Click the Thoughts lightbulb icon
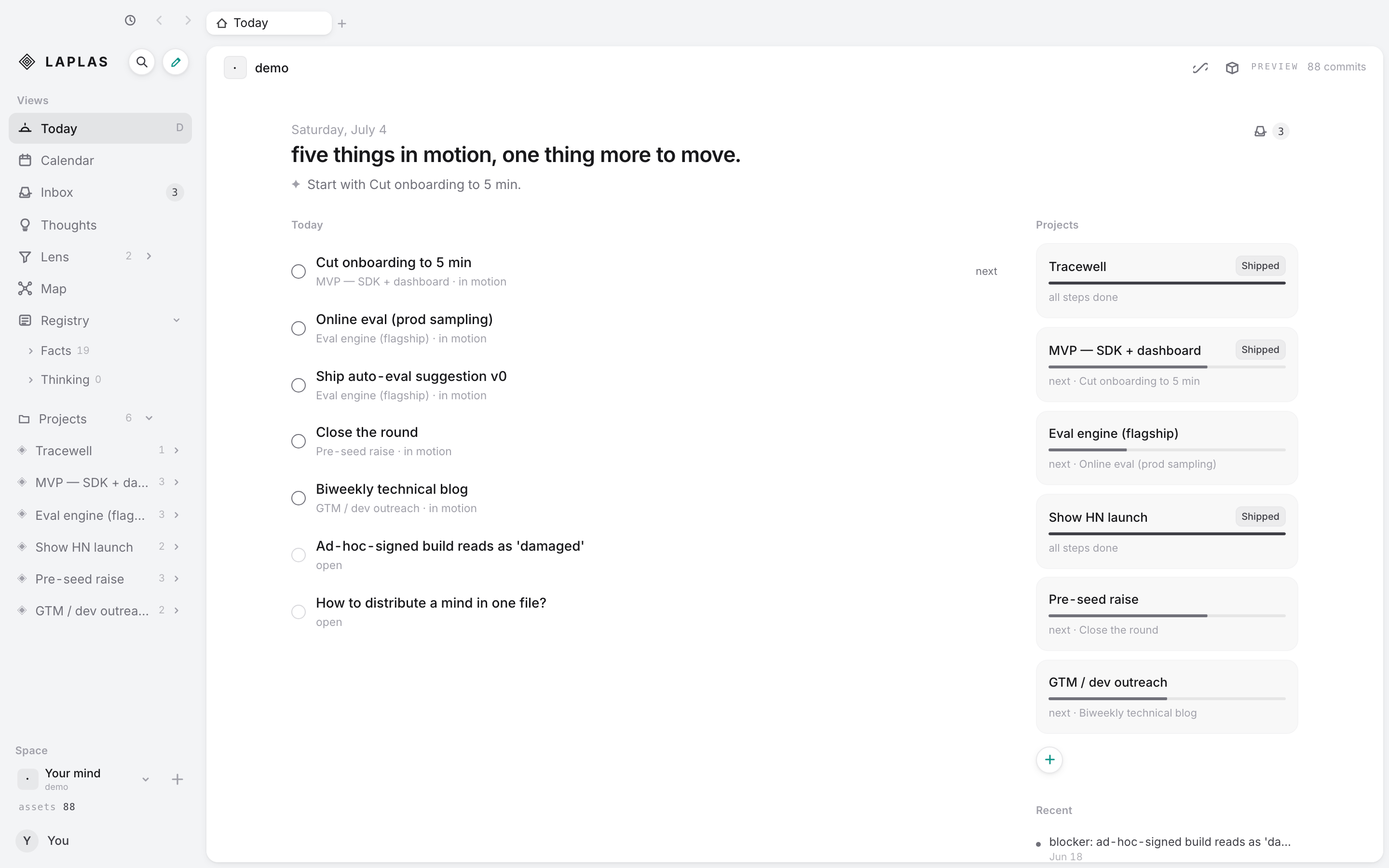1389x868 pixels. pyautogui.click(x=25, y=225)
